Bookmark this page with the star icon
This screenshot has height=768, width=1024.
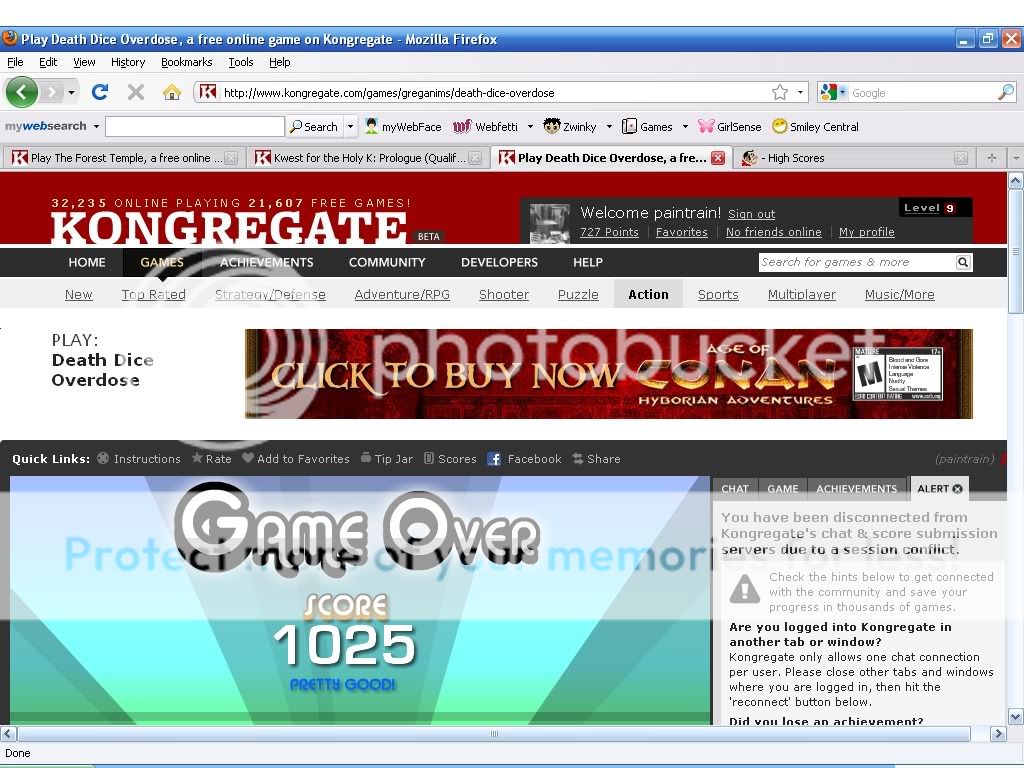pyautogui.click(x=780, y=92)
